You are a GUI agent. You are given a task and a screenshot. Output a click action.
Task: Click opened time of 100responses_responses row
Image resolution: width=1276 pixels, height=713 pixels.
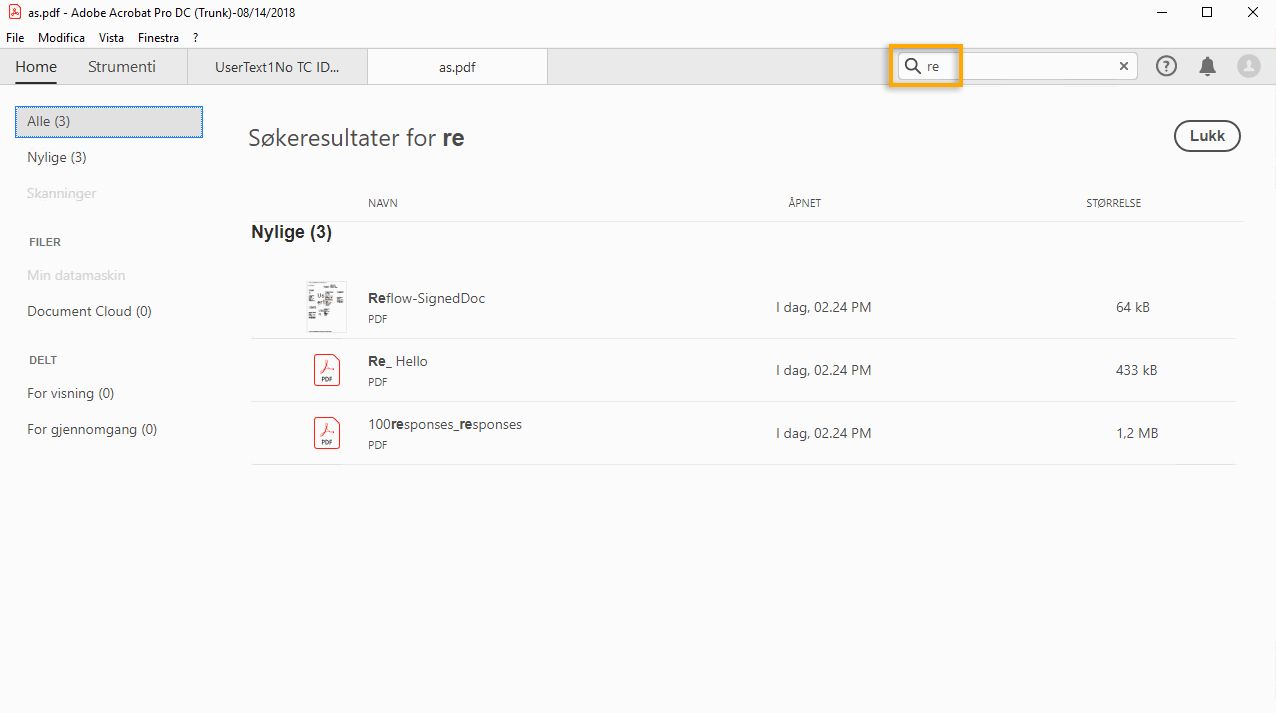[x=824, y=433]
